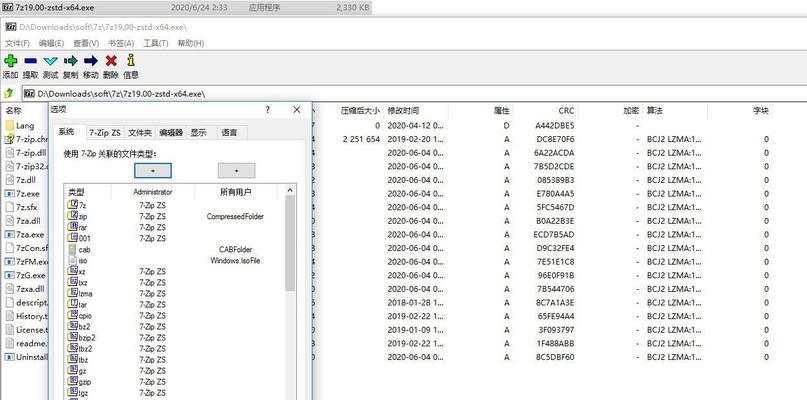Click the lzma file type icon
Screen dimensions: 807x400
73,293
